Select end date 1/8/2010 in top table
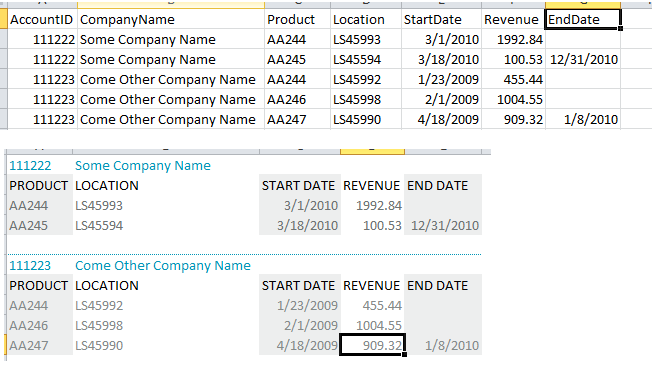 tap(583, 119)
